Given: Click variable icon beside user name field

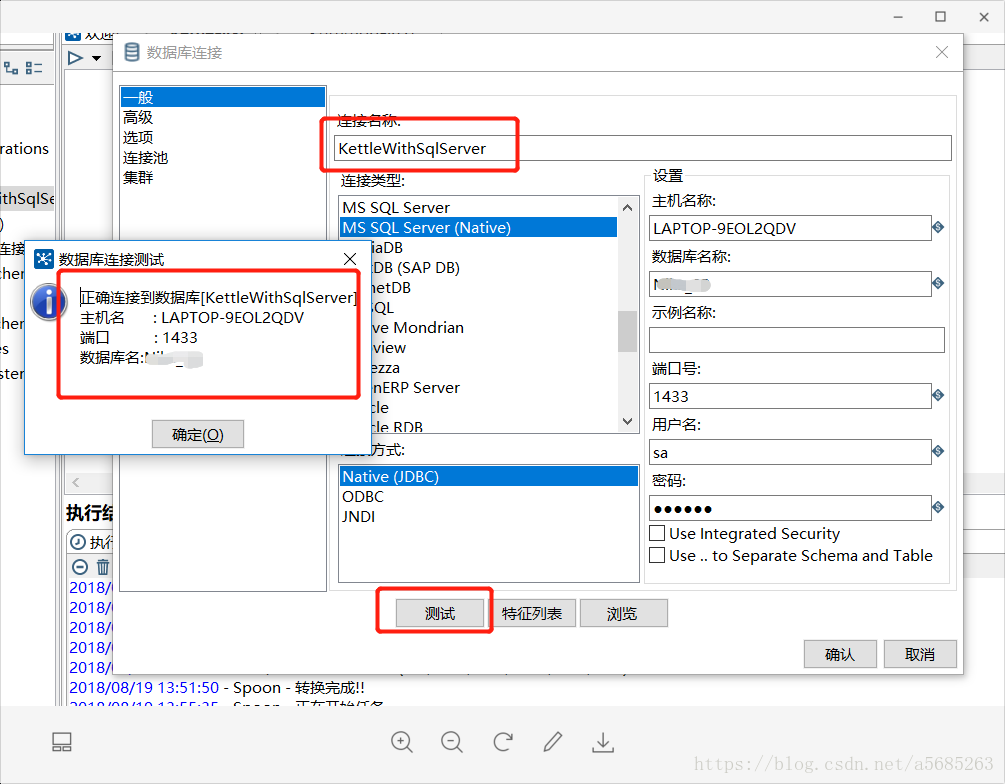Looking at the screenshot, I should click(x=938, y=451).
